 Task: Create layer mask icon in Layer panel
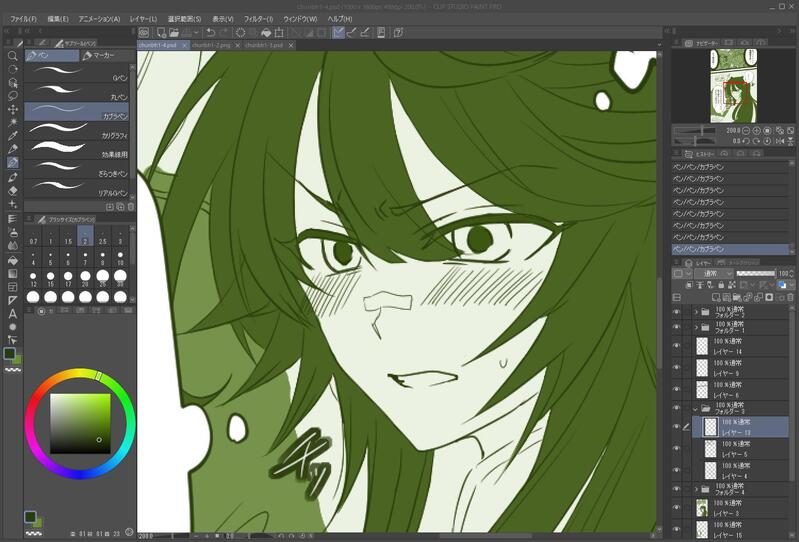tap(769, 297)
